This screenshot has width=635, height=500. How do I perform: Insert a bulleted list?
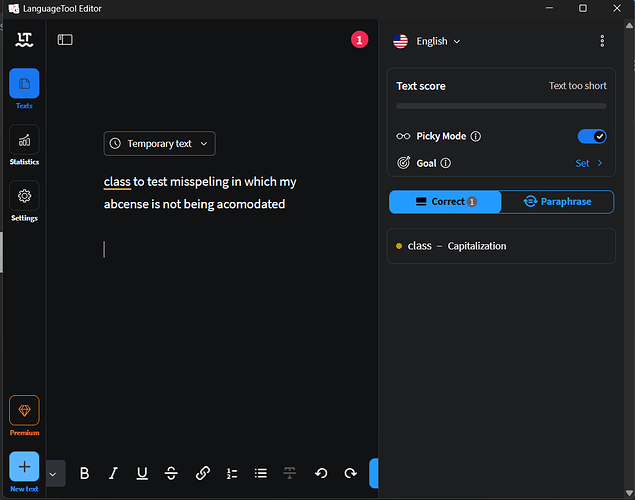(x=260, y=473)
